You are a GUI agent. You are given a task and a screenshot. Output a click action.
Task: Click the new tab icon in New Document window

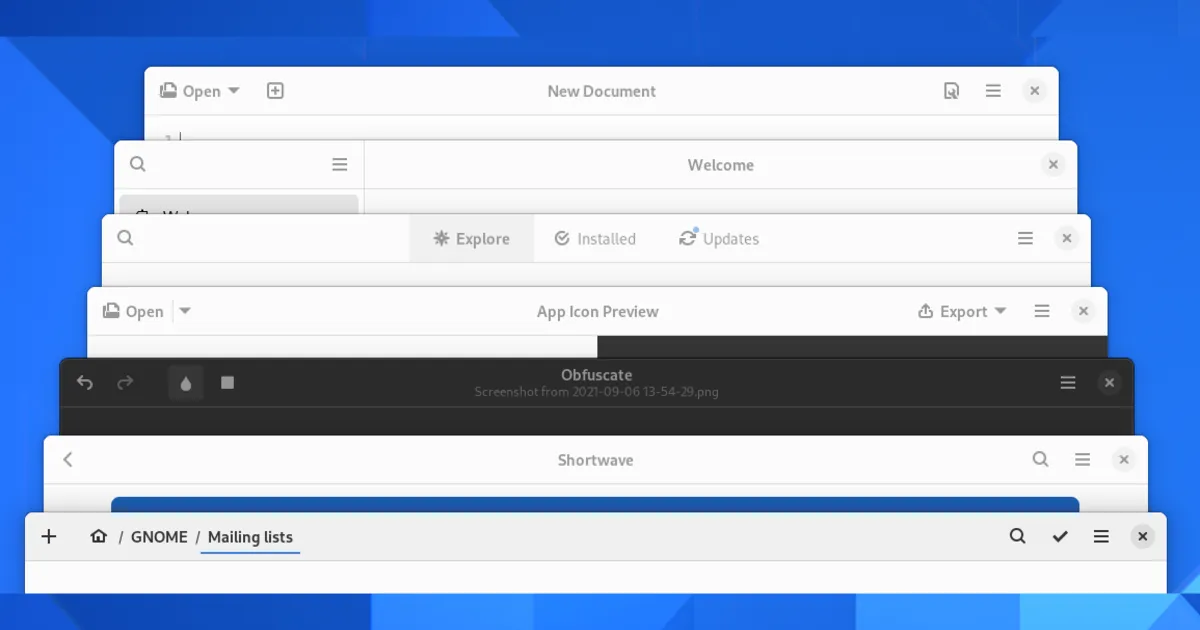275,91
